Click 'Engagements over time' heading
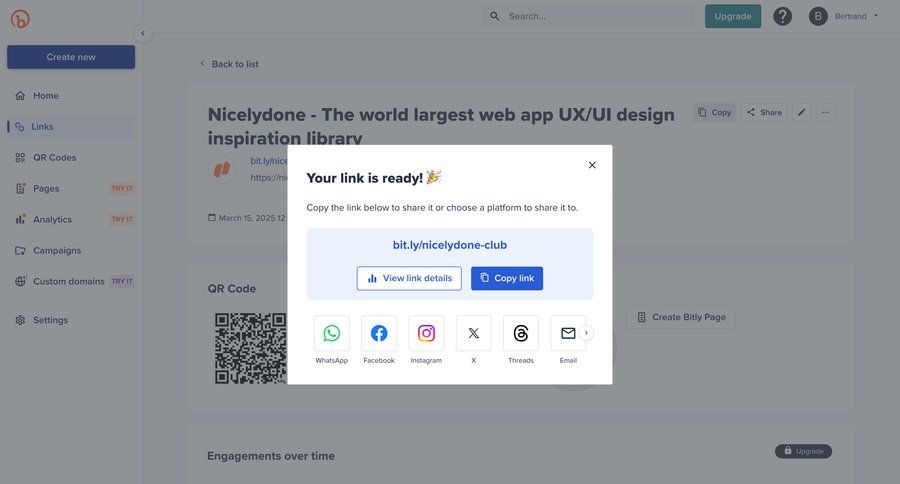This screenshot has width=900, height=484. (x=271, y=456)
